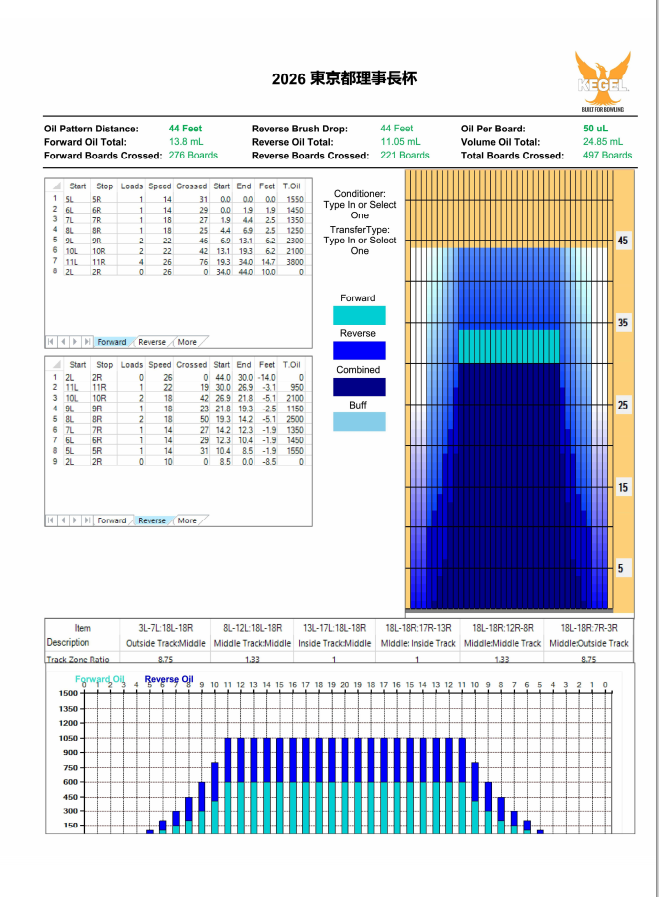Open More tab in lower table
Viewport: 659px width, 897px height.
pos(187,521)
